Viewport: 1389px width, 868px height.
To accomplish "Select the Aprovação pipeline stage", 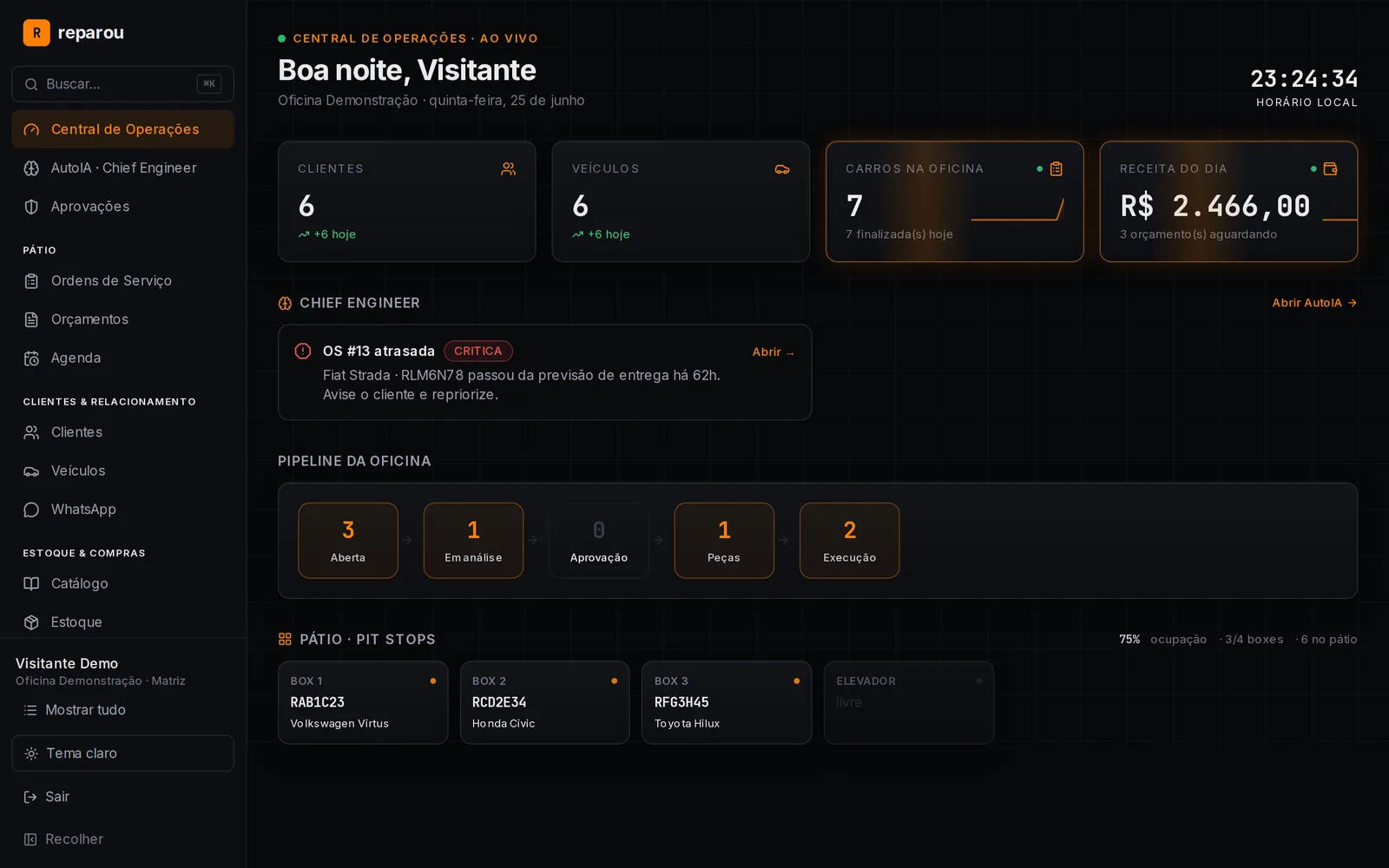I will tap(599, 541).
